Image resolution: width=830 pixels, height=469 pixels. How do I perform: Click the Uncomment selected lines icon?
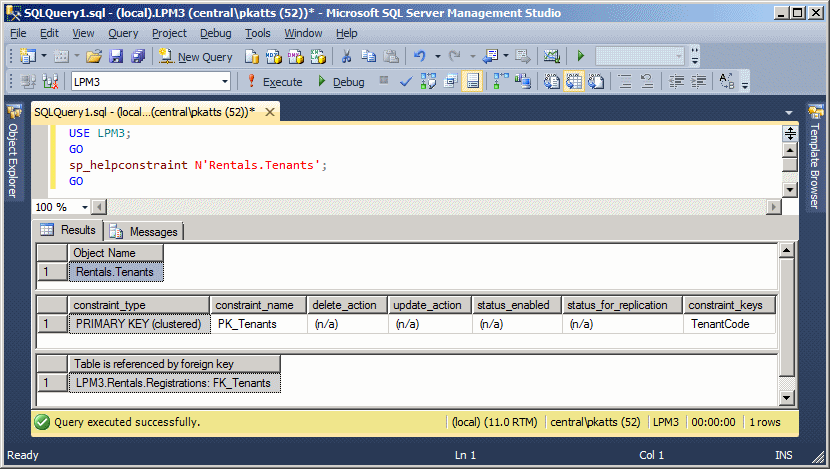[646, 82]
